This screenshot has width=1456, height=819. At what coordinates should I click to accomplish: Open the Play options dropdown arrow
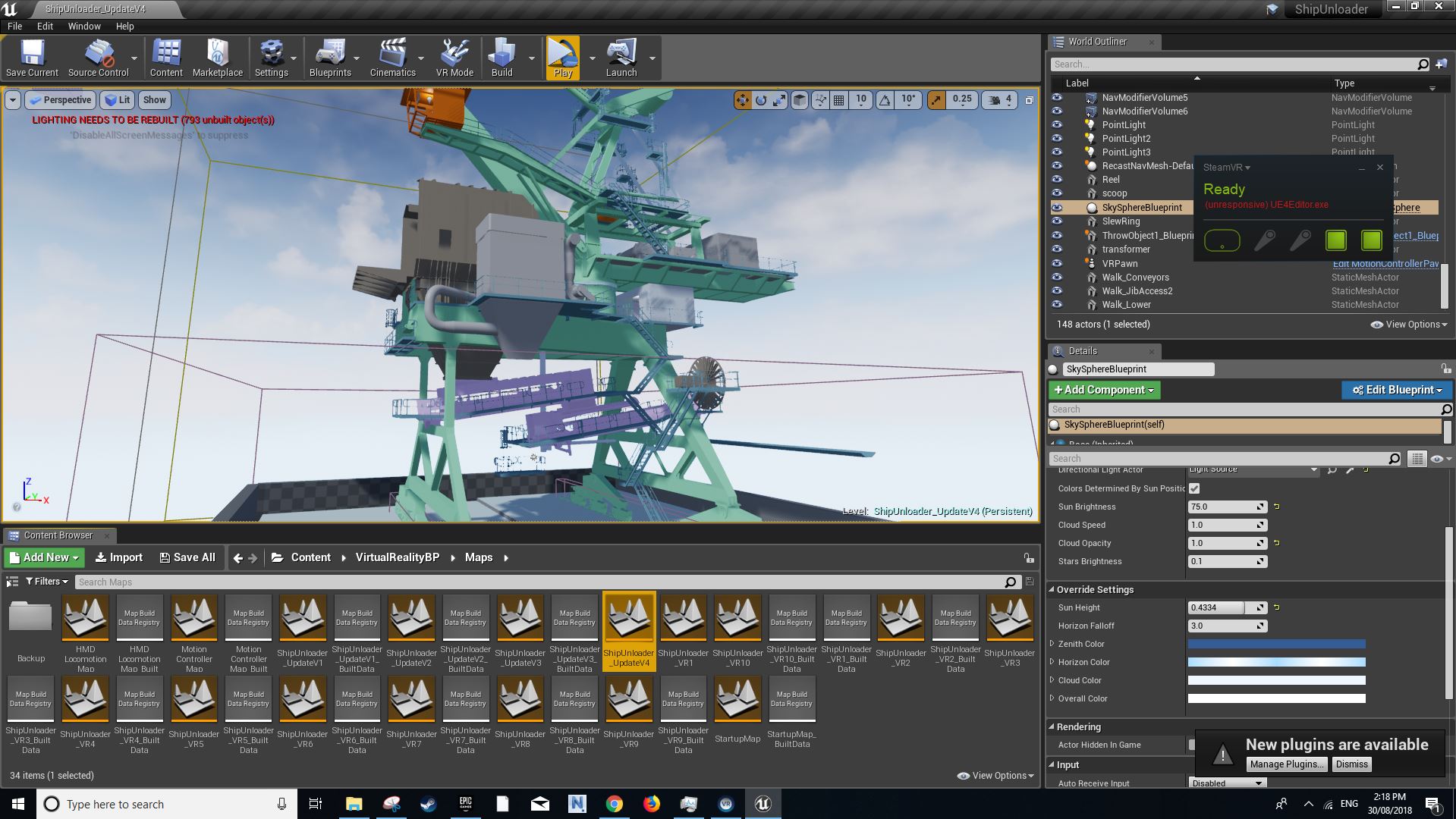(592, 58)
